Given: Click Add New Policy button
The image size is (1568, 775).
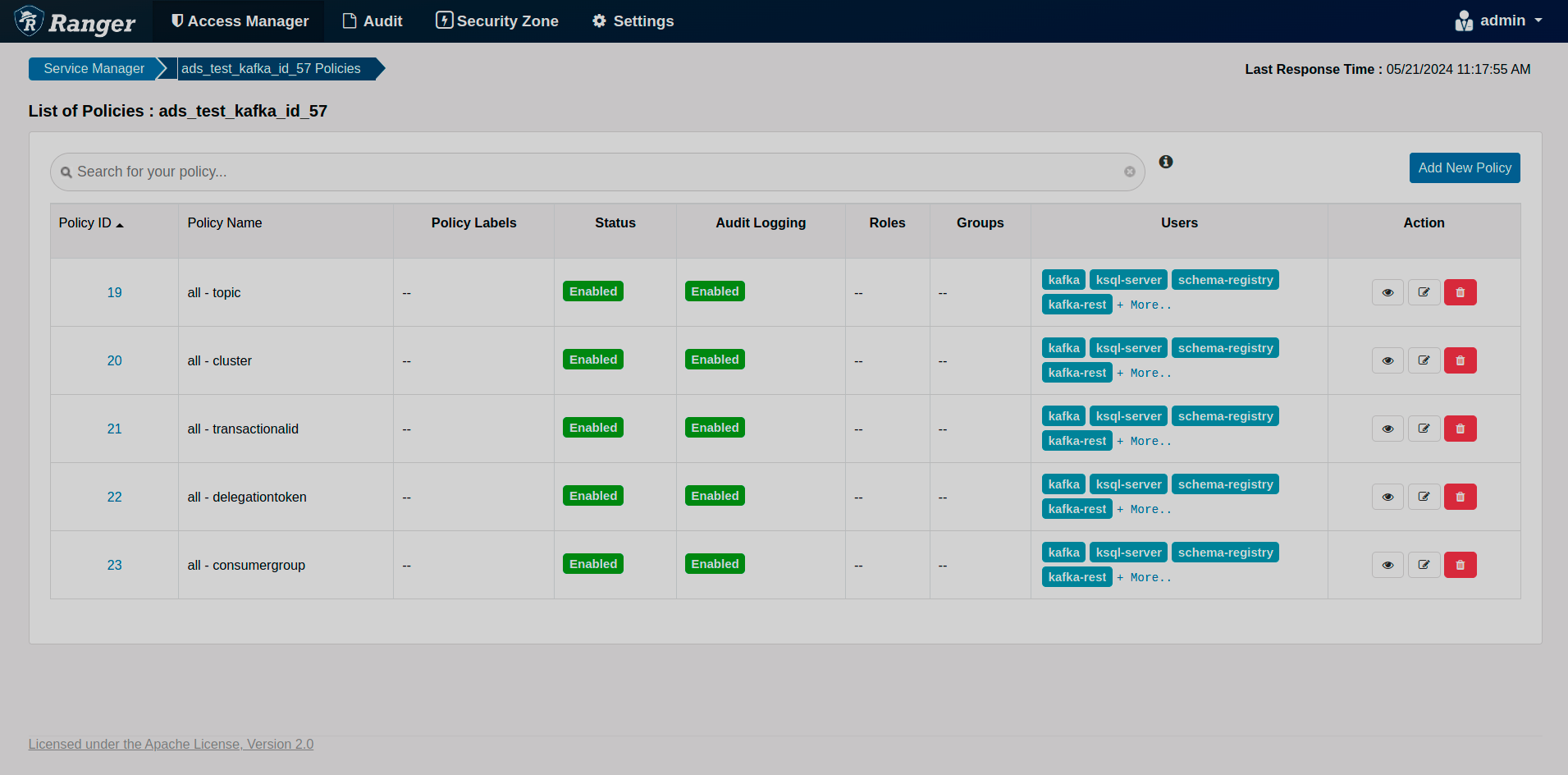Looking at the screenshot, I should point(1465,167).
